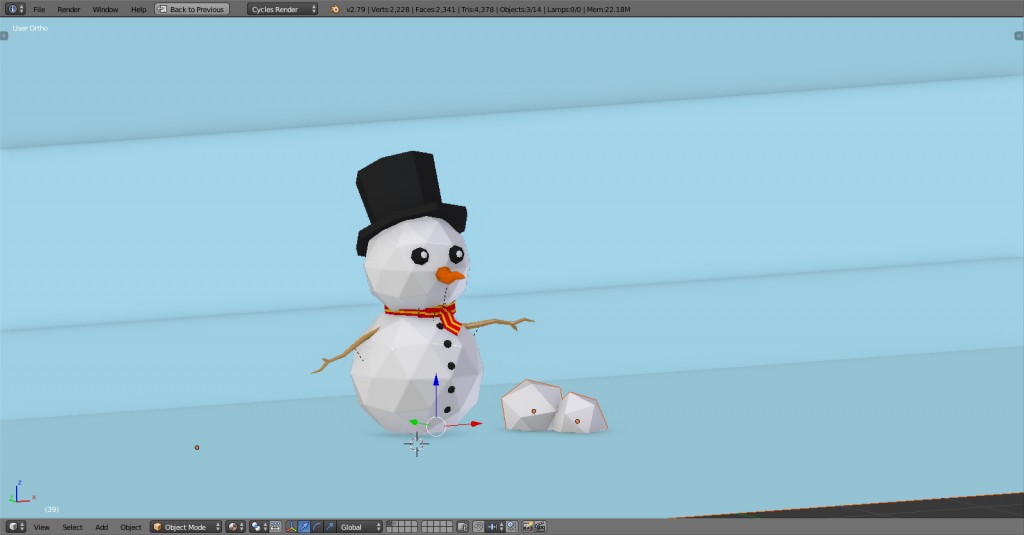The image size is (1024, 535).
Task: Toggle the 3D manipulator widget
Action: pyautogui.click(x=291, y=527)
